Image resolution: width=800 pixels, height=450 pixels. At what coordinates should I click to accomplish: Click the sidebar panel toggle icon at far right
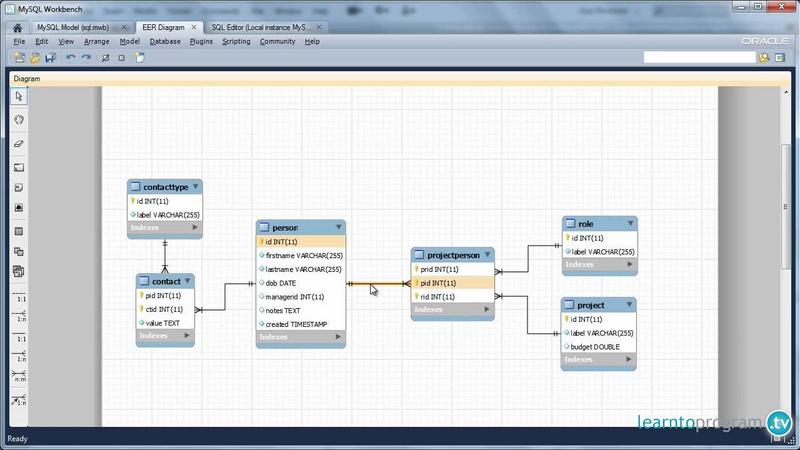click(780, 58)
